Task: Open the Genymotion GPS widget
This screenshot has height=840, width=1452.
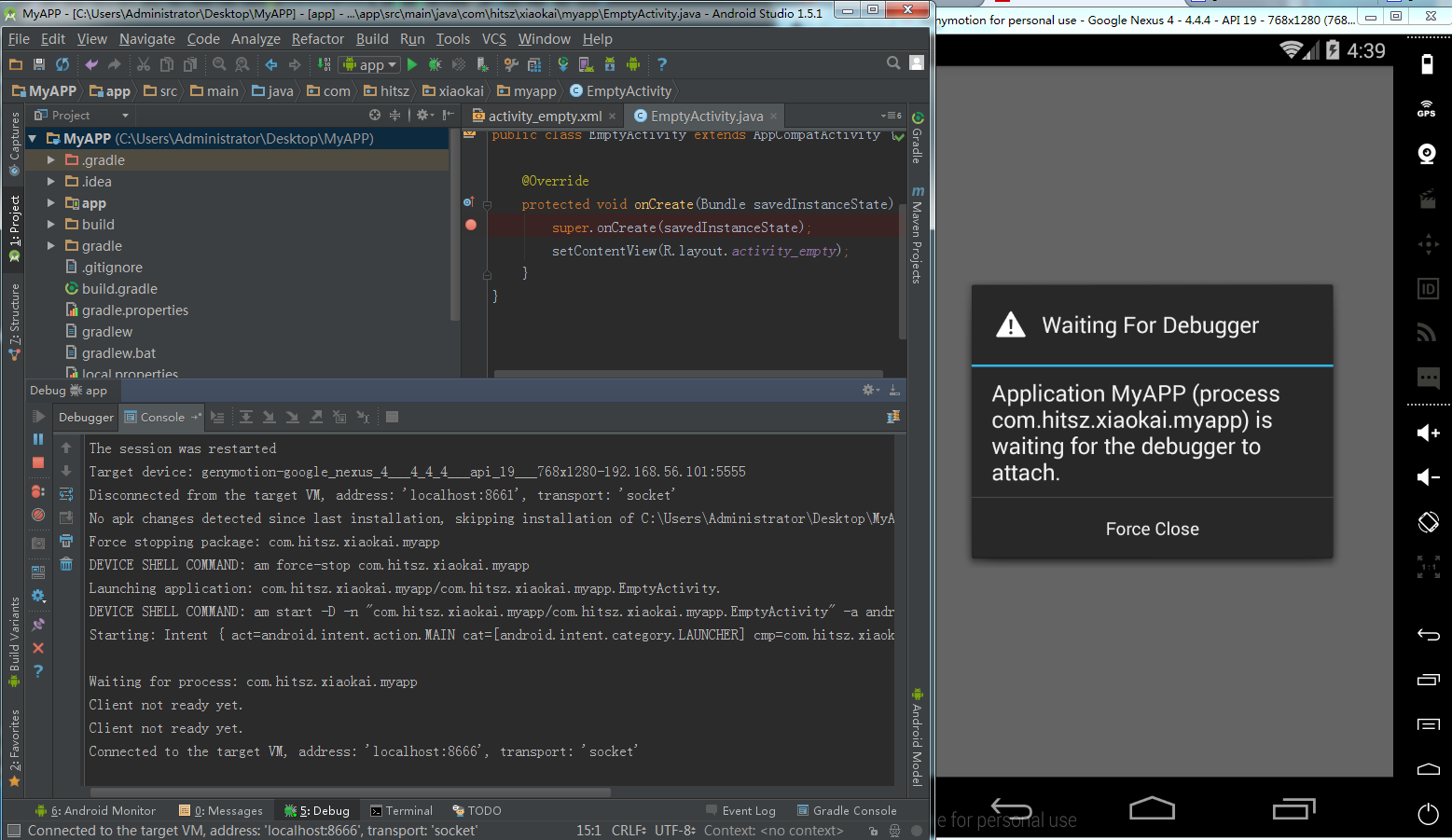Action: pos(1427,108)
